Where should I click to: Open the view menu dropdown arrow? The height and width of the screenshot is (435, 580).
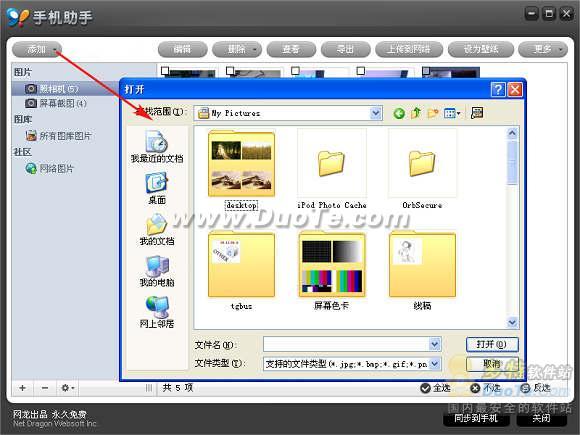click(x=459, y=113)
